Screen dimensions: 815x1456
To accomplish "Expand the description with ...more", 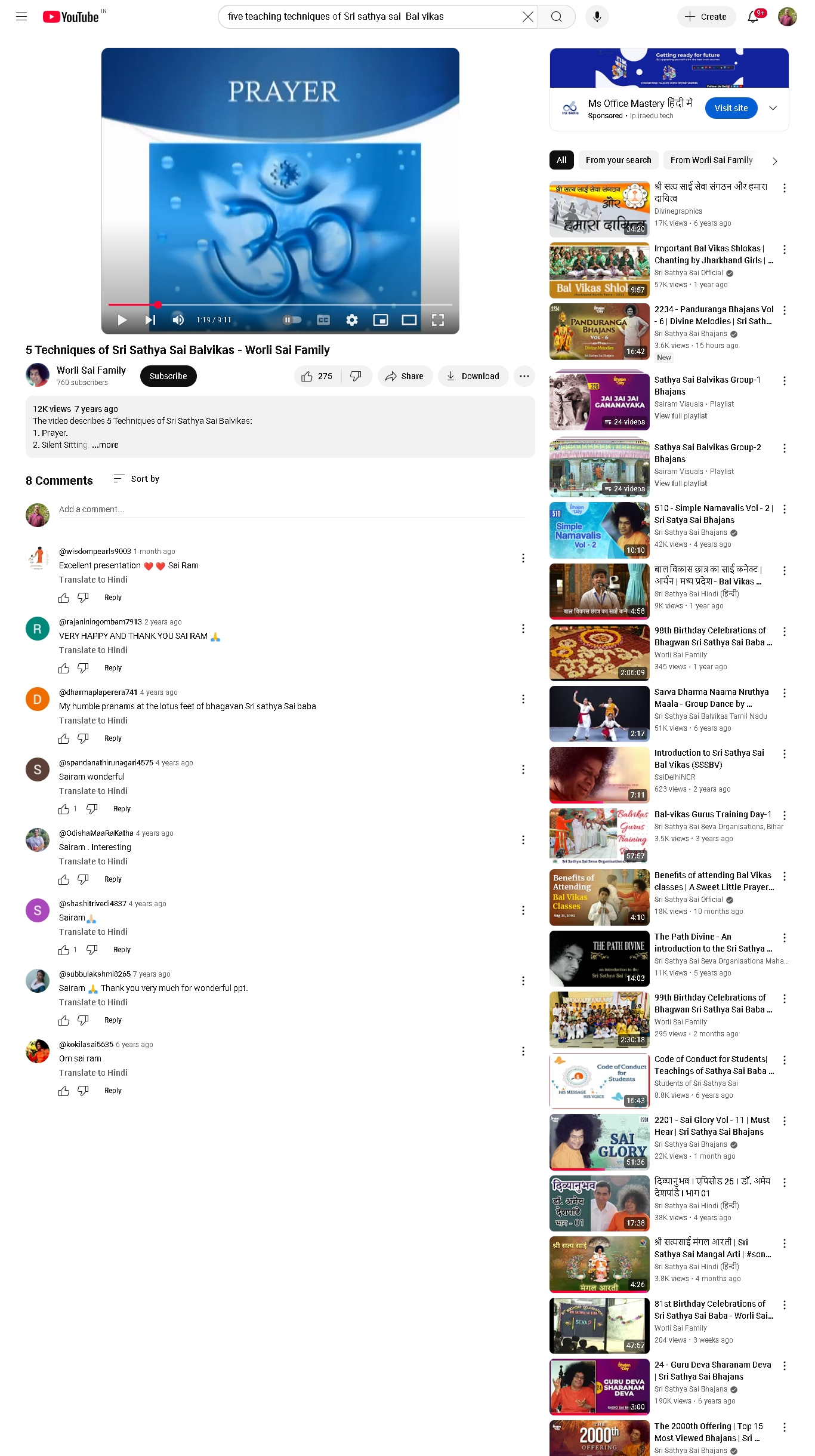I will pos(105,445).
